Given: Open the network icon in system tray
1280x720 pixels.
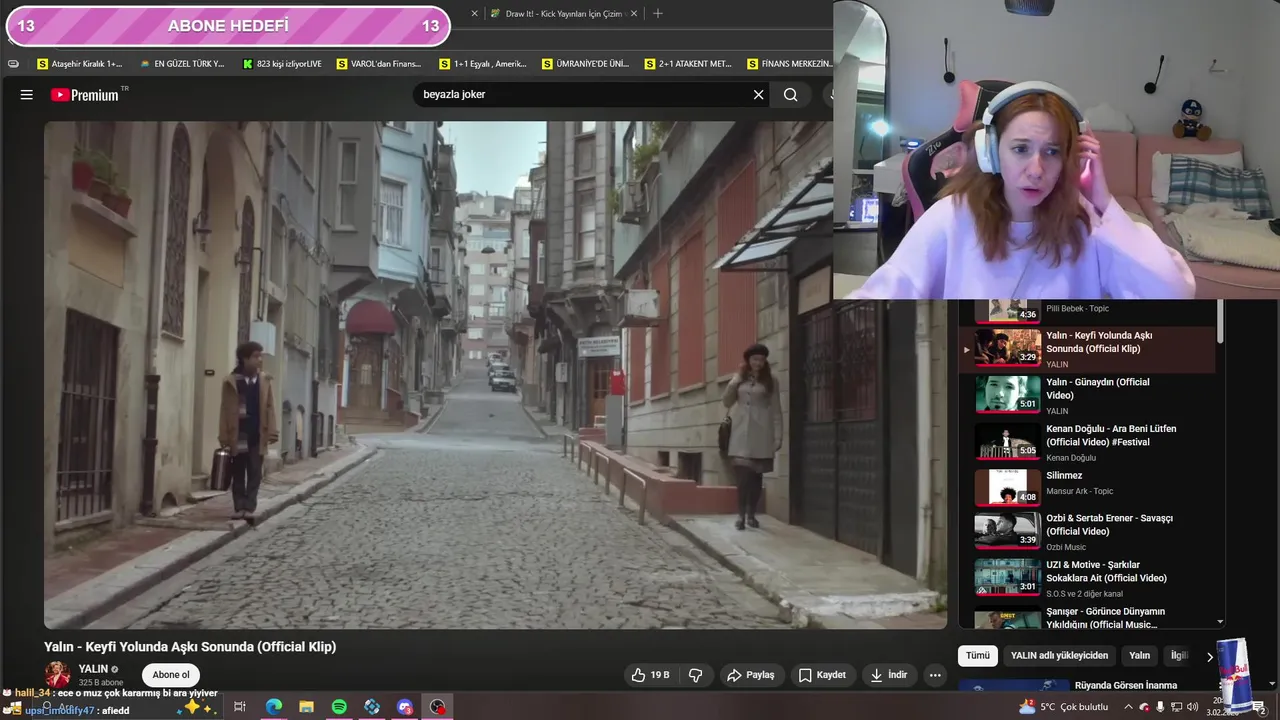Looking at the screenshot, I should pos(1176,707).
